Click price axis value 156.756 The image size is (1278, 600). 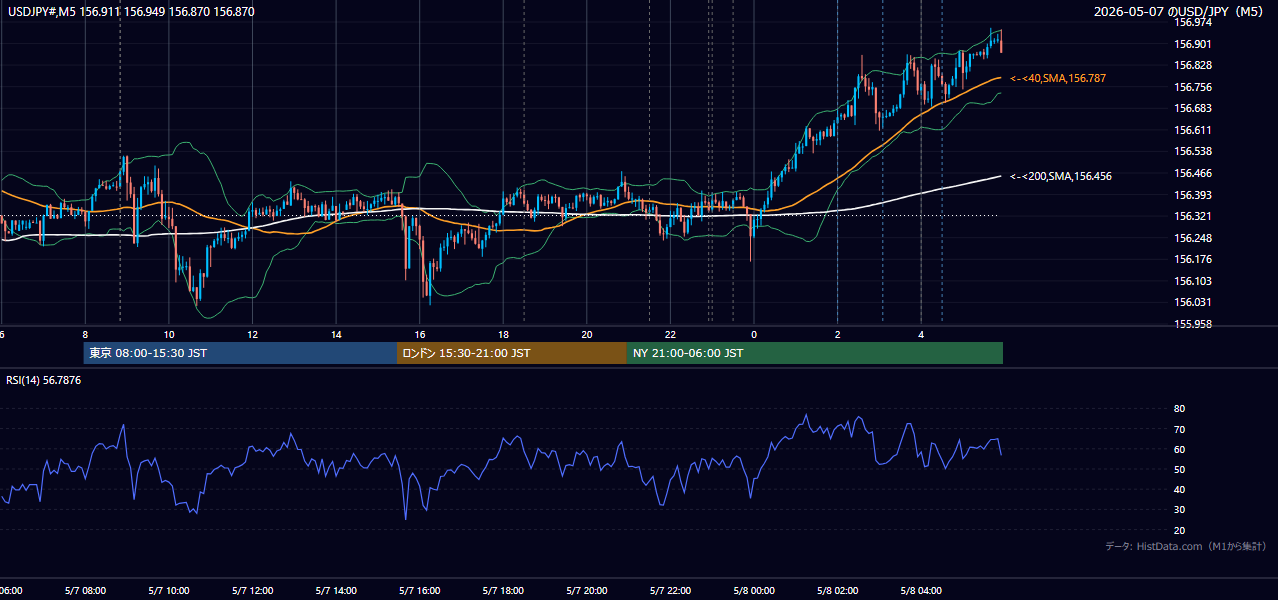(x=1193, y=87)
